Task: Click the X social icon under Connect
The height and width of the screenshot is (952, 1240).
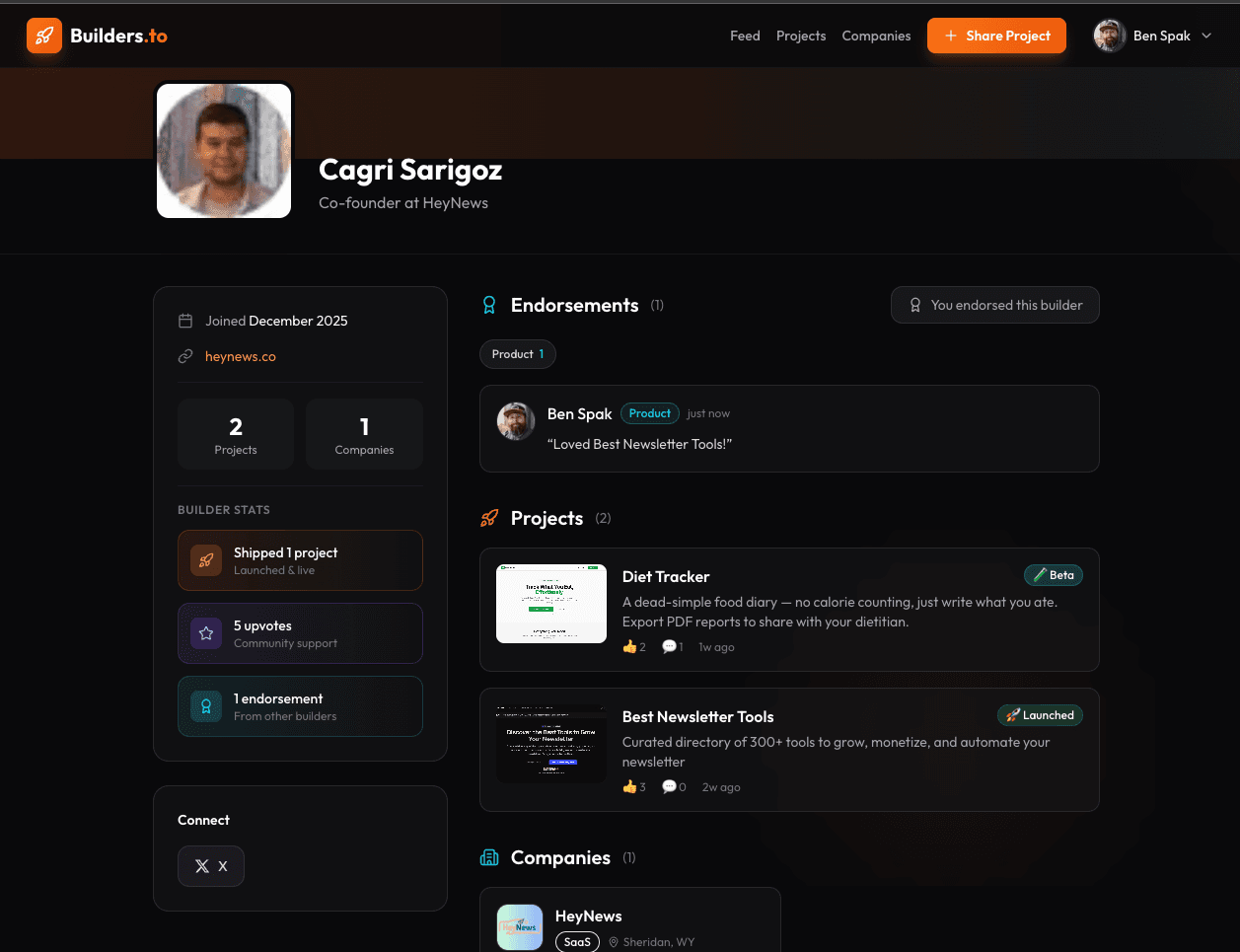Action: (202, 866)
